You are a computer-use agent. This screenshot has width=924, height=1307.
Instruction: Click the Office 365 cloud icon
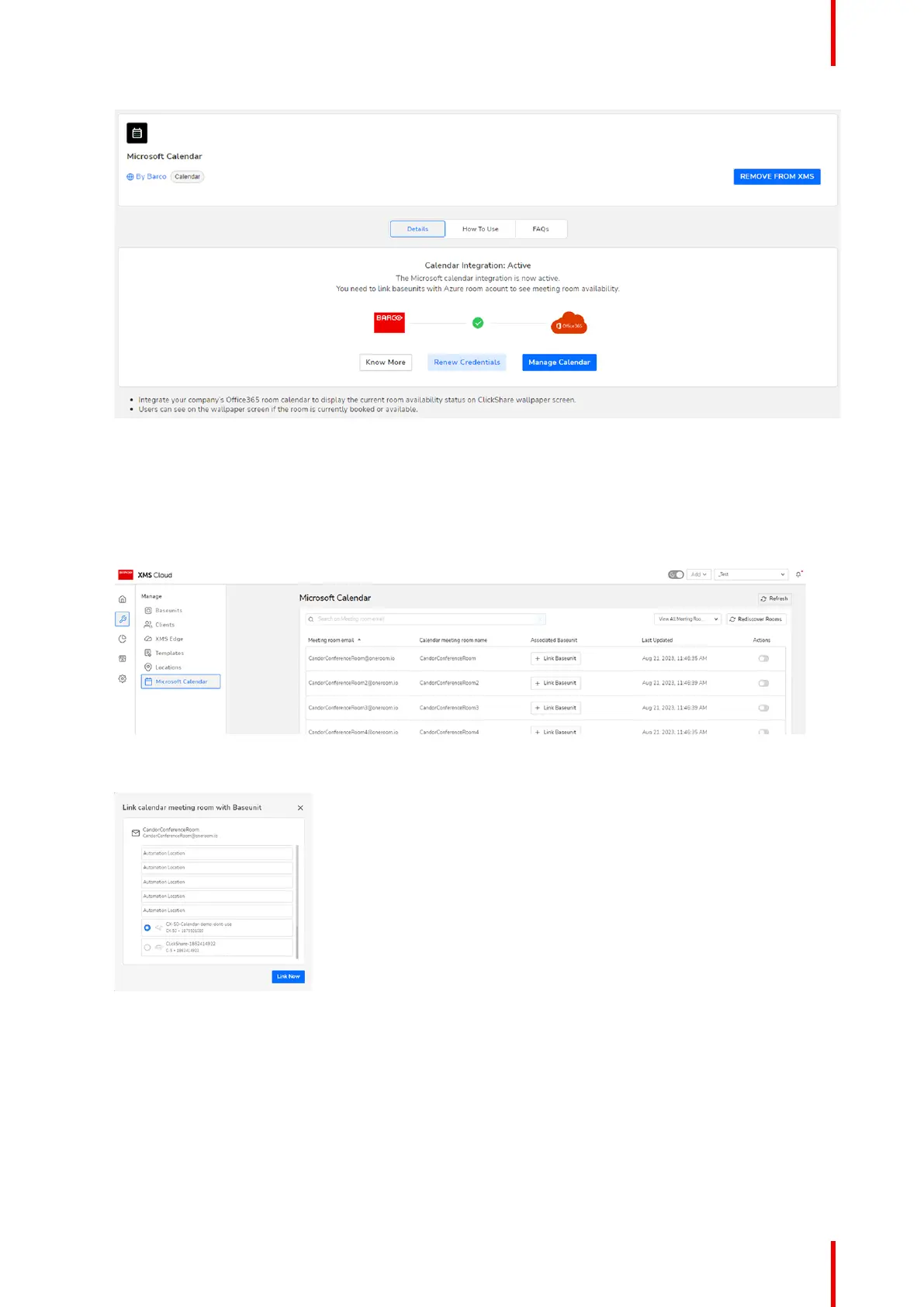569,324
